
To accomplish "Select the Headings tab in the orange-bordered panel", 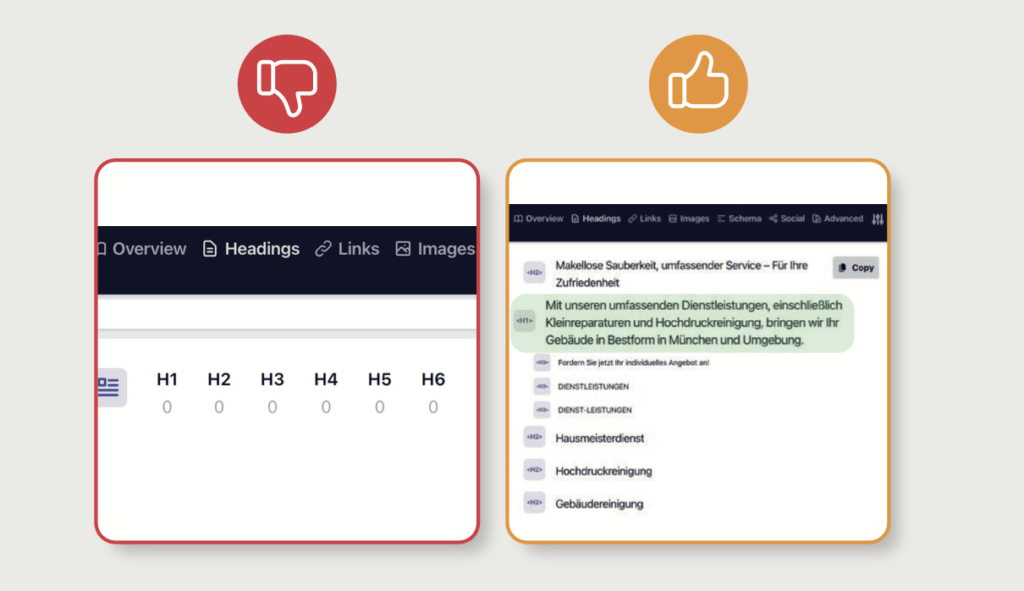I will pyautogui.click(x=596, y=219).
